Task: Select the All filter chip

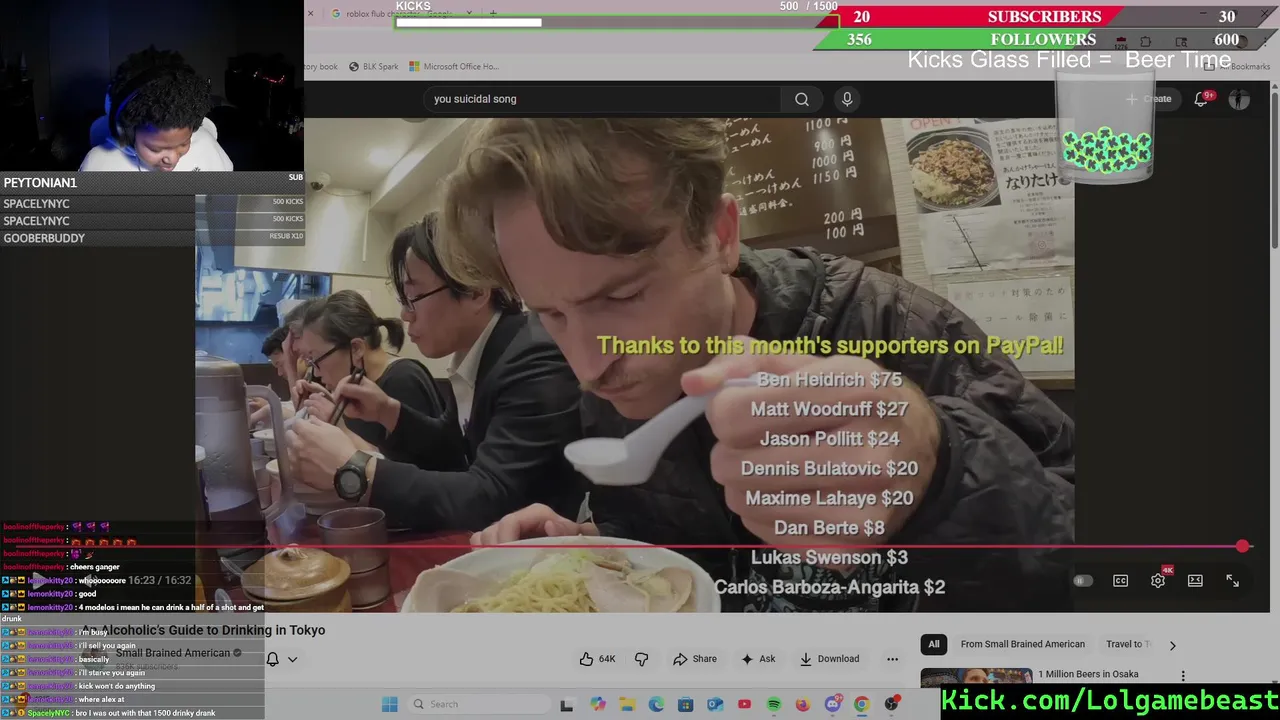Action: [934, 645]
